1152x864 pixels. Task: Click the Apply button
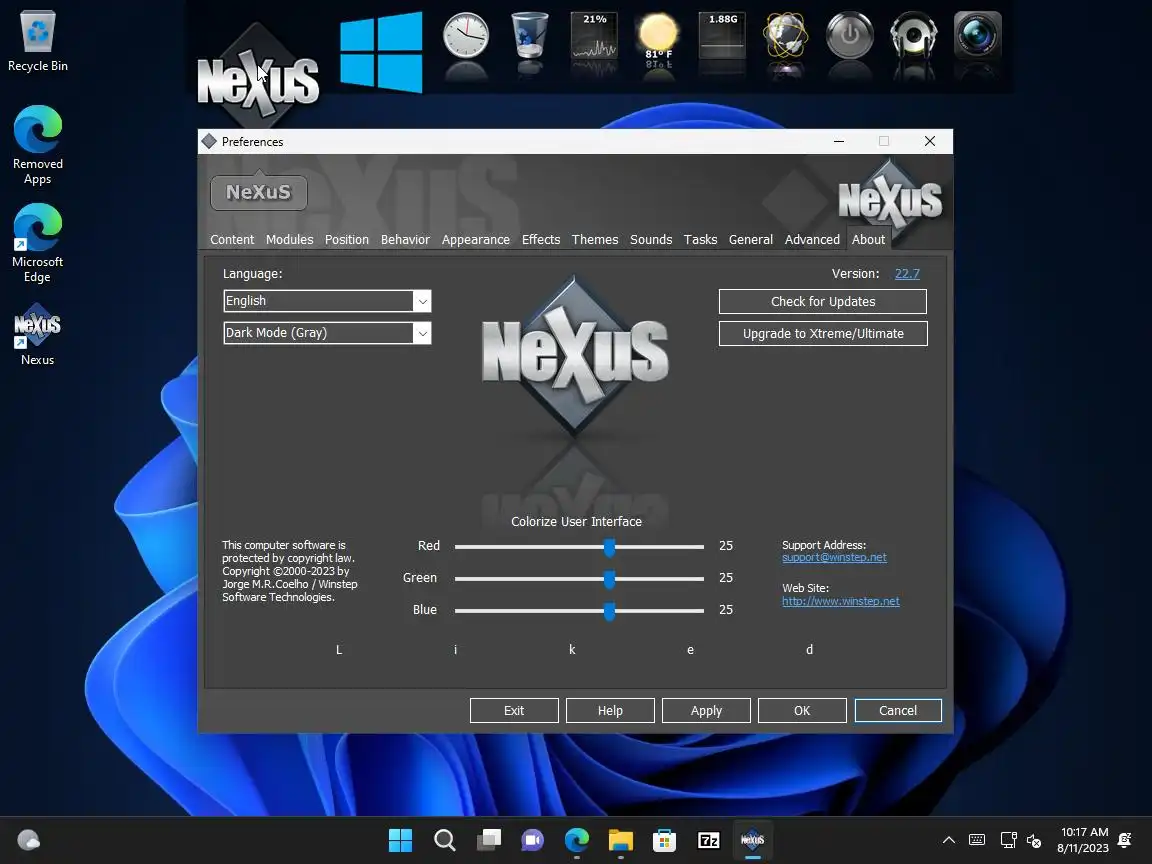pos(706,710)
